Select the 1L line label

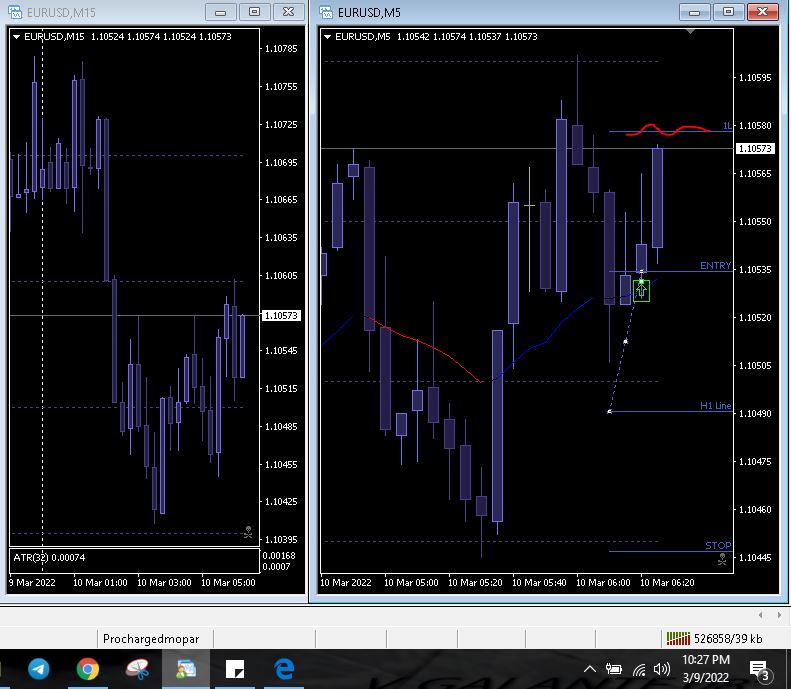point(727,126)
